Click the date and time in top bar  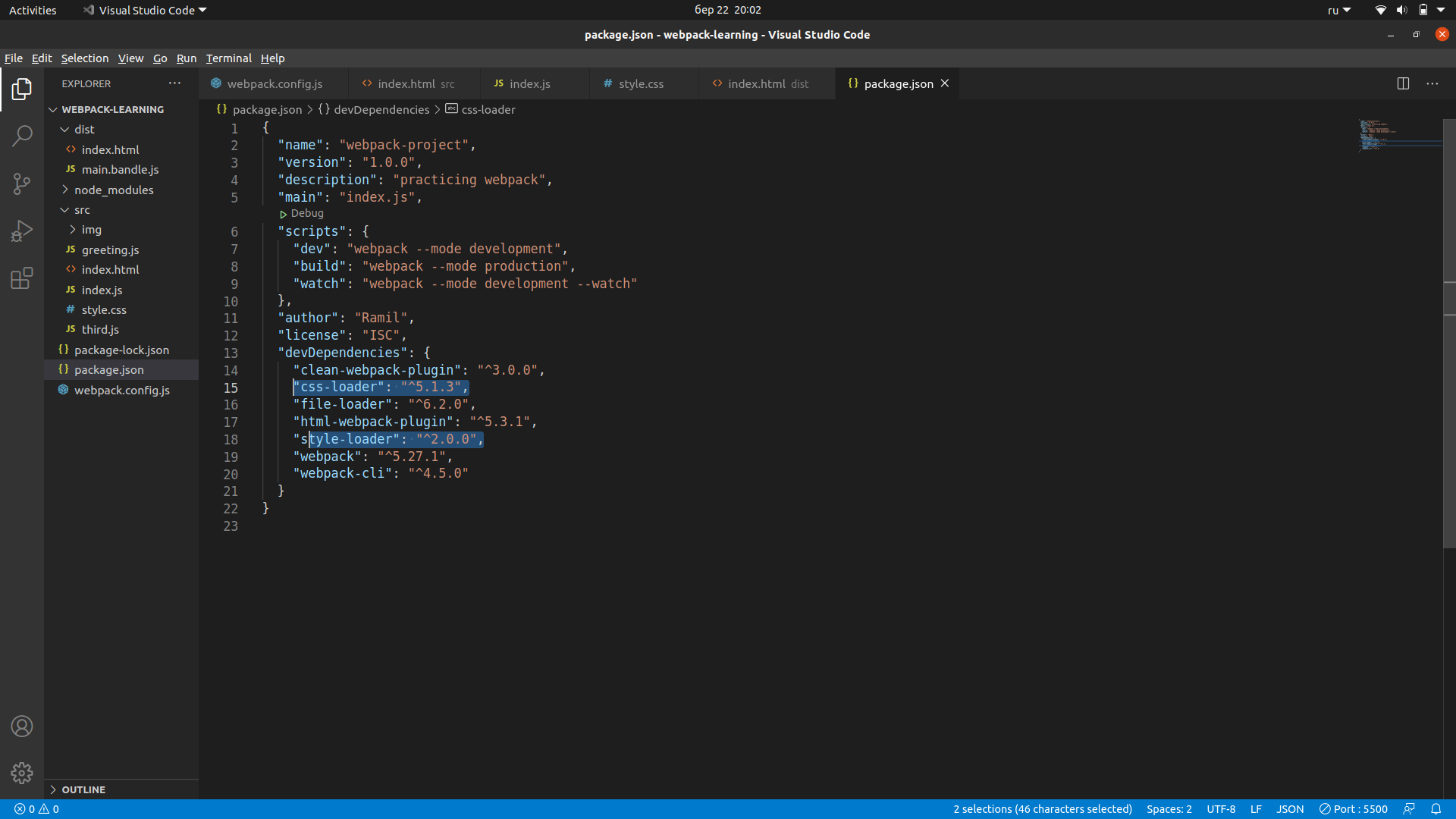tap(727, 10)
